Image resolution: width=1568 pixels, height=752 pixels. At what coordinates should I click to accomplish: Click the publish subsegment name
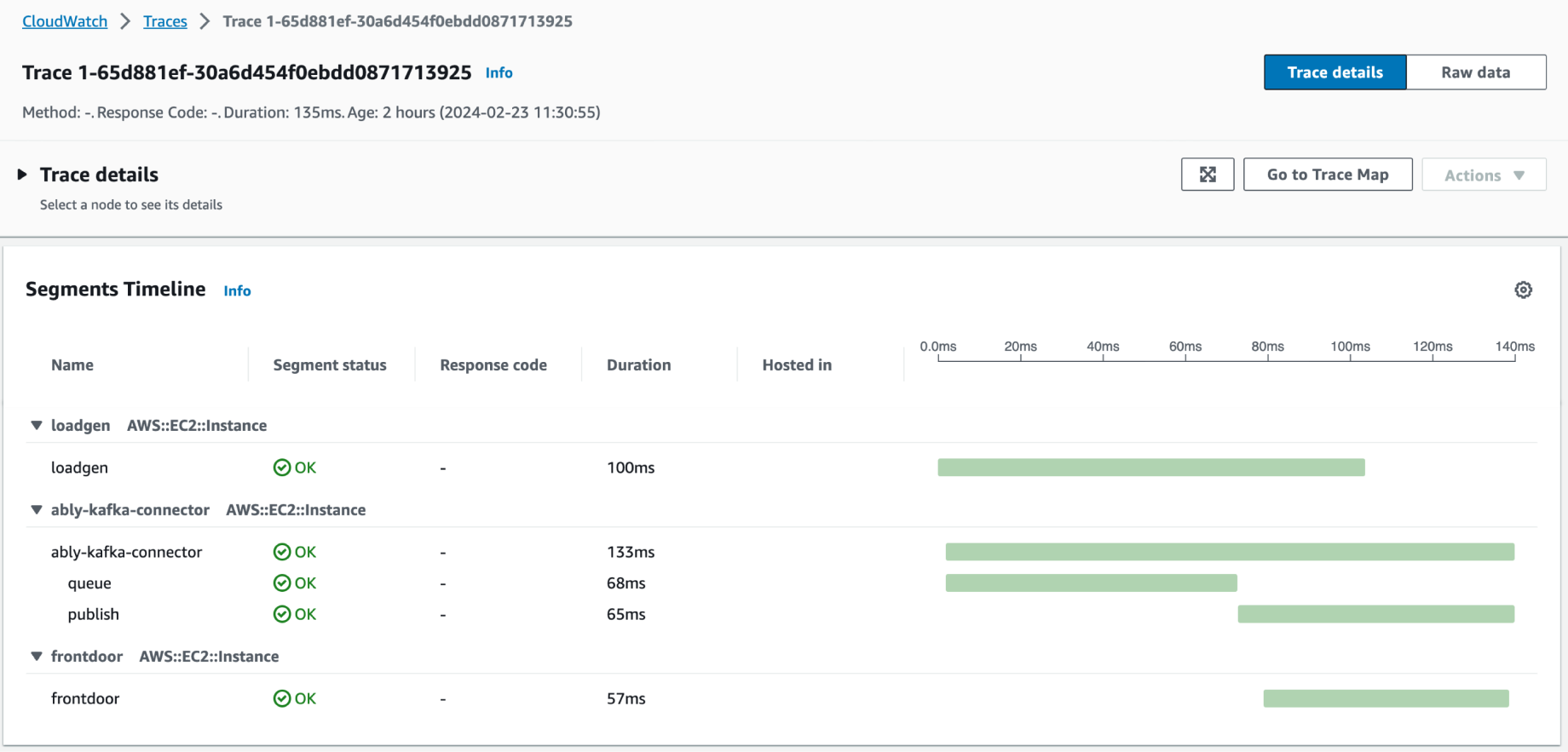coord(94,614)
